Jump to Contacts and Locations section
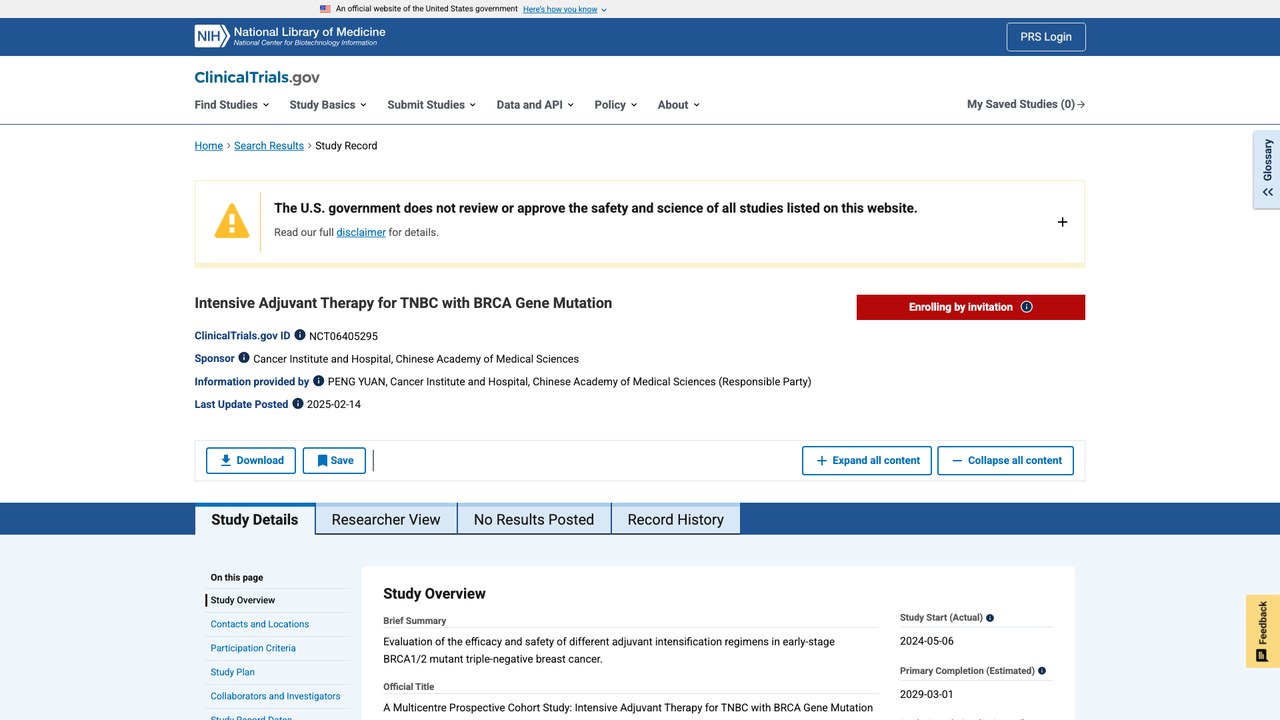 [260, 624]
